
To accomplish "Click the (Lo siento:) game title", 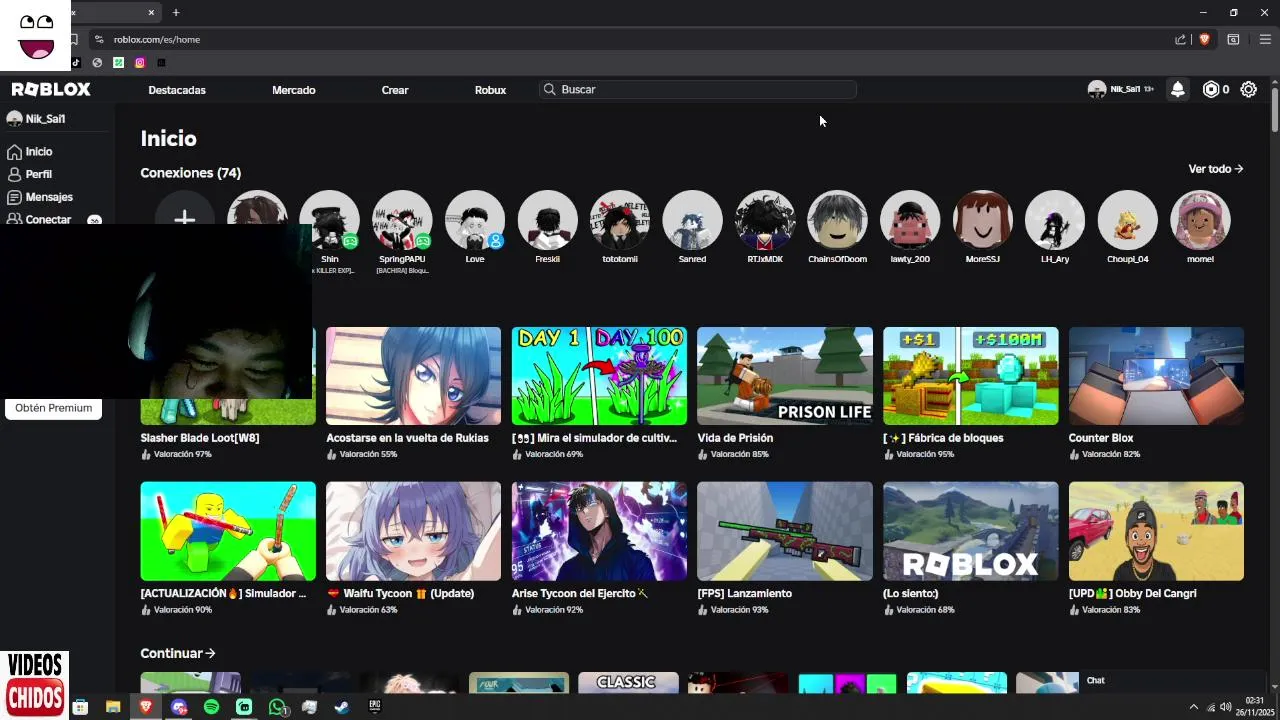I will 911,594.
